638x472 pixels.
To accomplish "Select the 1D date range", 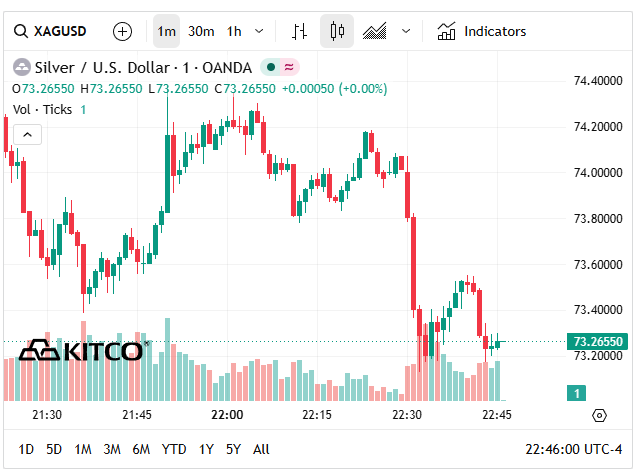I will [x=26, y=450].
